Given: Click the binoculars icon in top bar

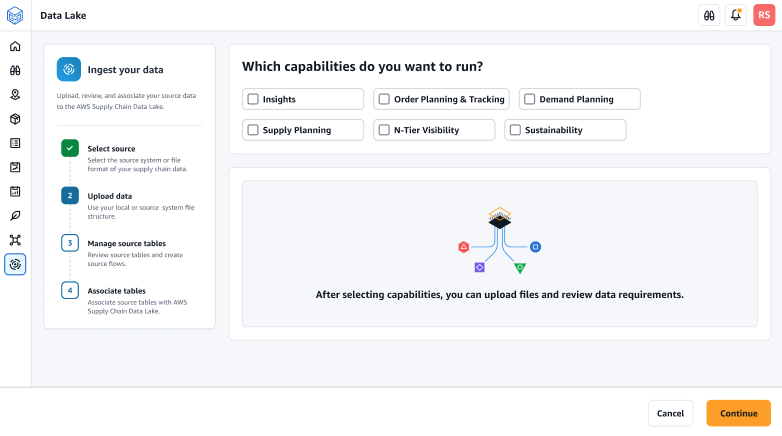Looking at the screenshot, I should 708,15.
